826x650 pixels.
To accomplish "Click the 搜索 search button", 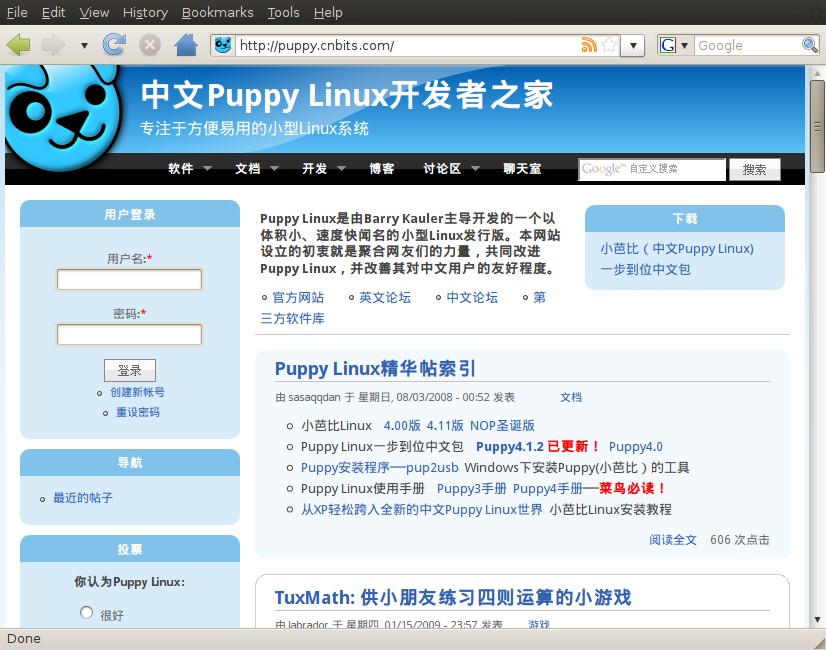I will coord(754,170).
